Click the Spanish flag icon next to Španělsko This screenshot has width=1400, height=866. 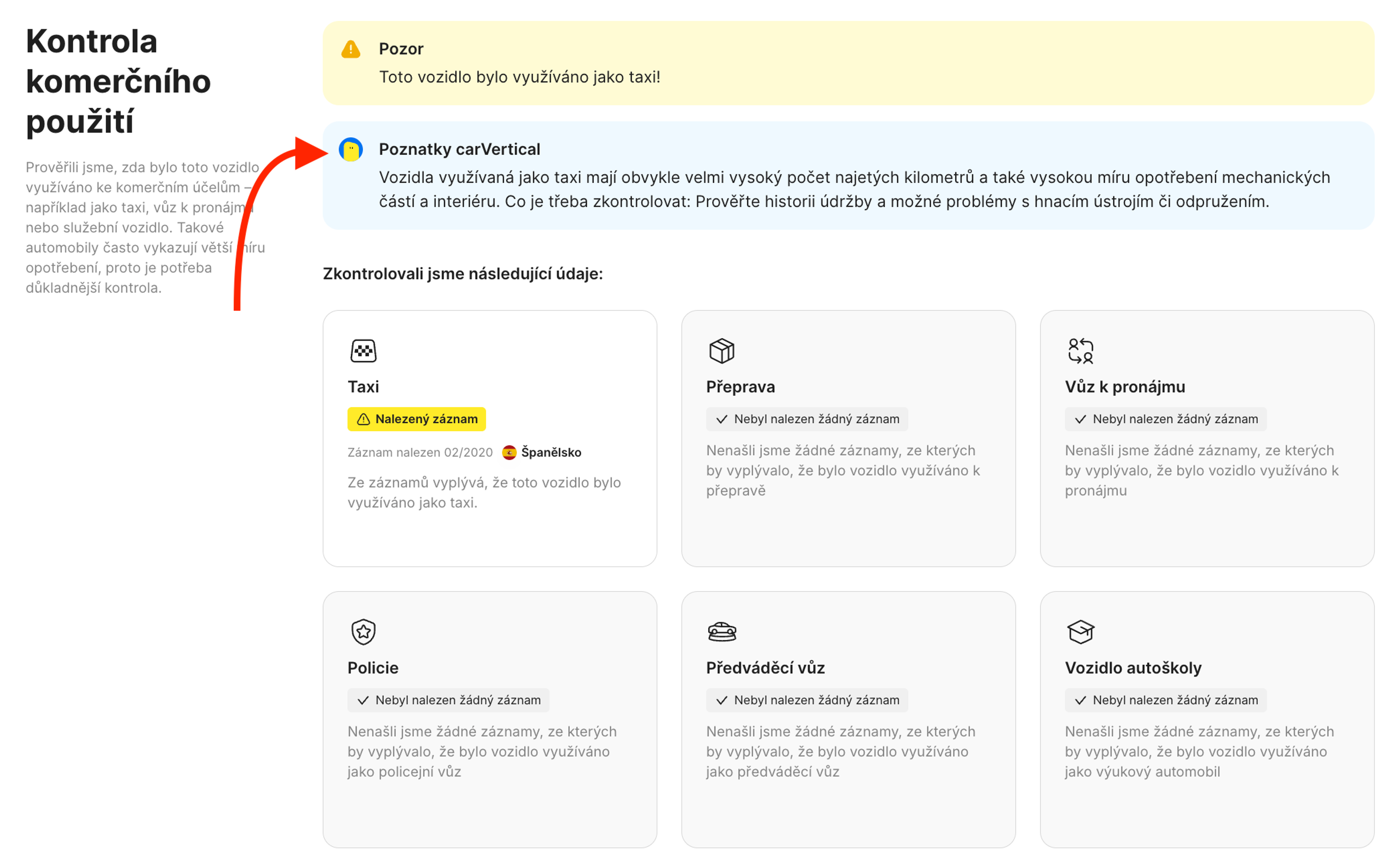tap(509, 453)
